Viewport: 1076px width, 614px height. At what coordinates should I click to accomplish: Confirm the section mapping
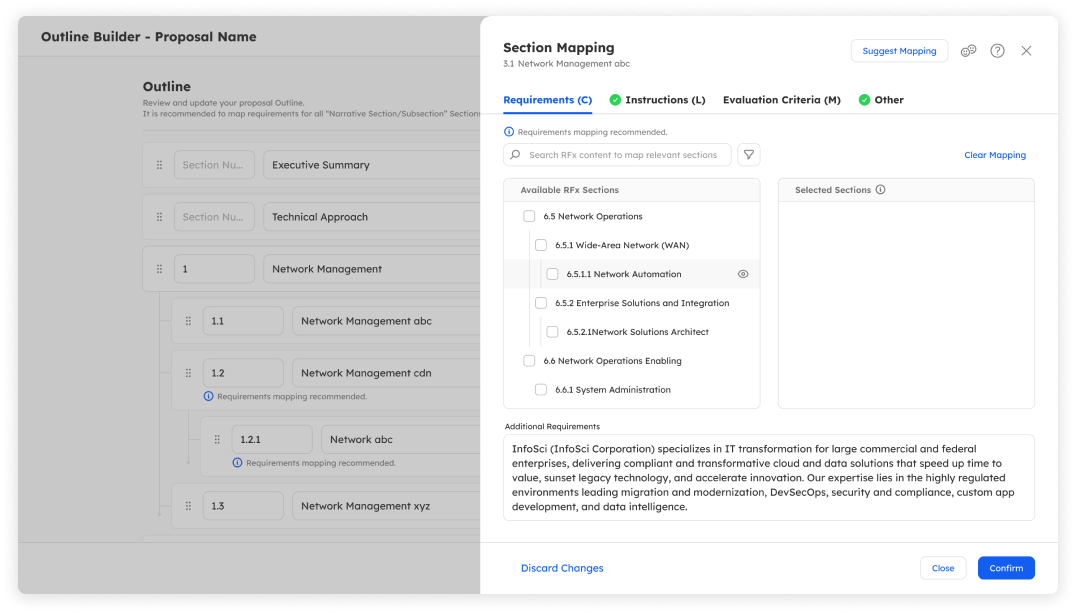tap(1006, 568)
